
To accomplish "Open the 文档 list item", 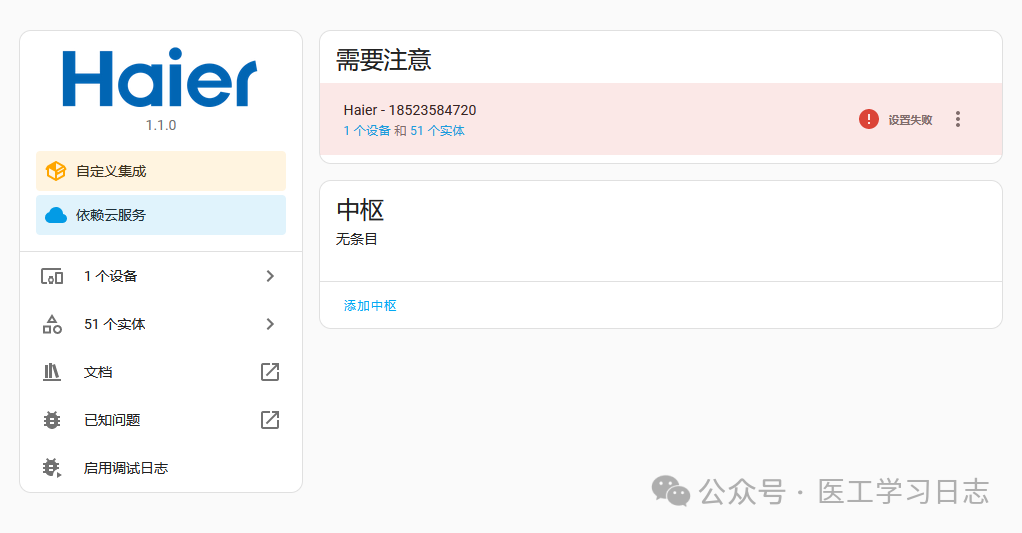I will [161, 372].
